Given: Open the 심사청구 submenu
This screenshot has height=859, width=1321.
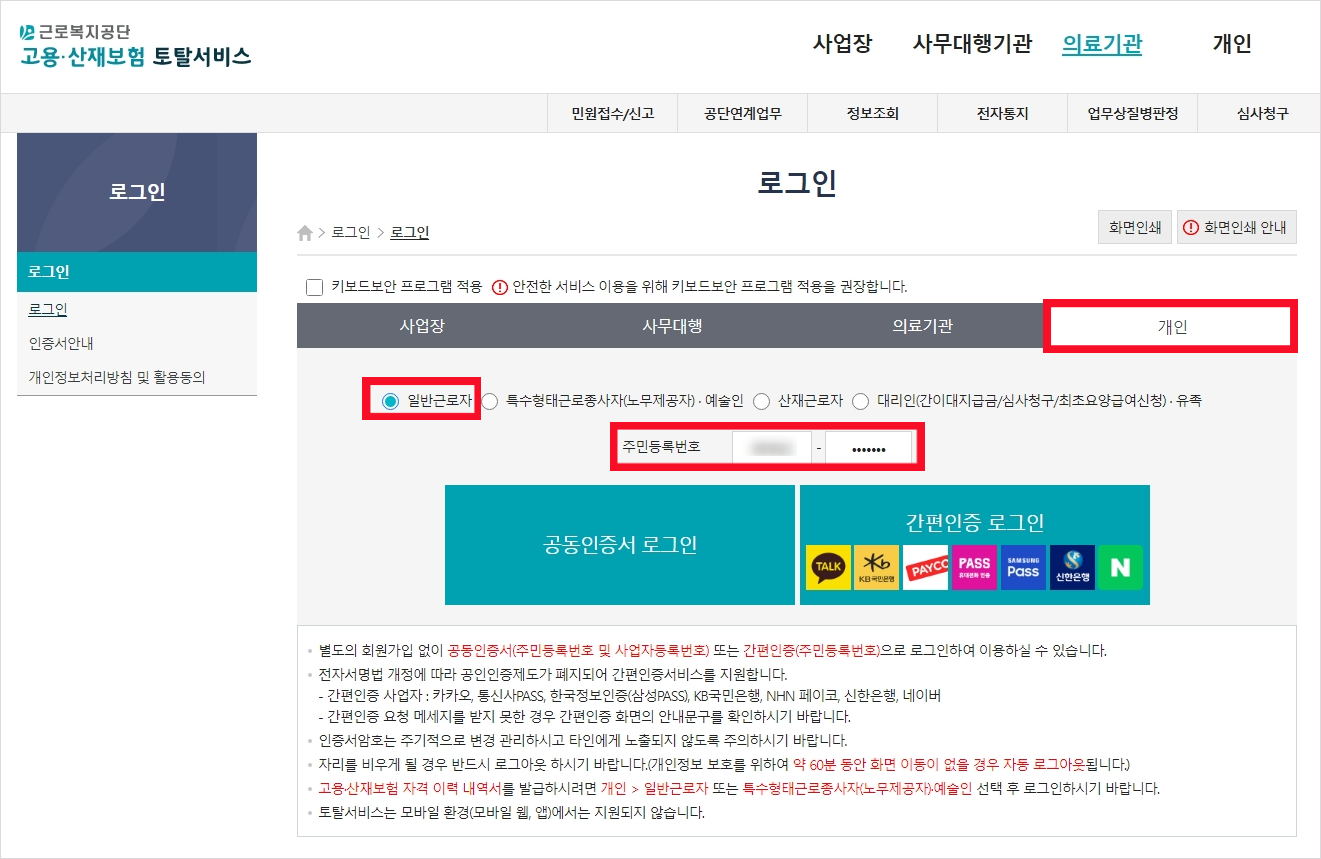Looking at the screenshot, I should 1262,113.
